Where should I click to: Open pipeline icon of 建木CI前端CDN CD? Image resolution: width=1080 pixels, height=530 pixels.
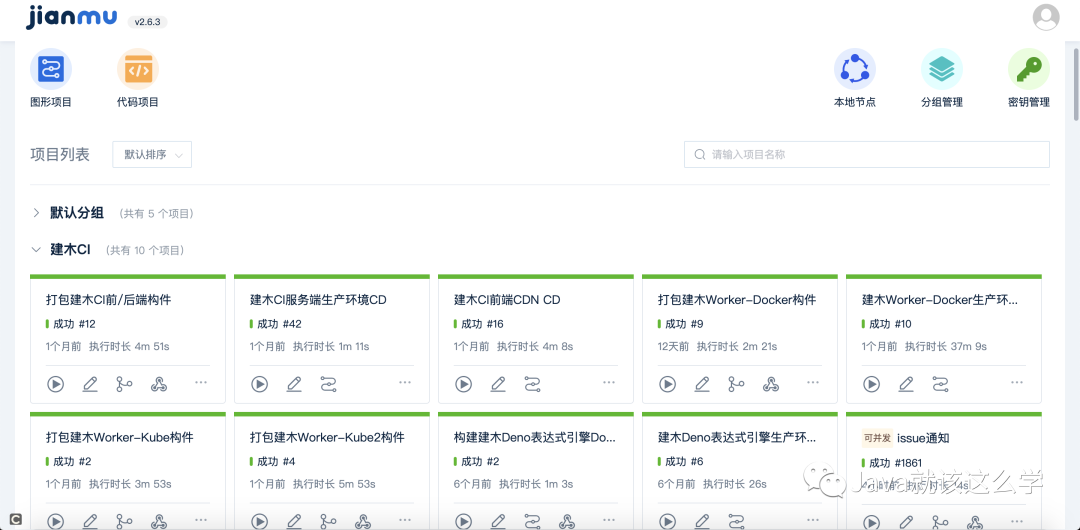pyautogui.click(x=532, y=384)
